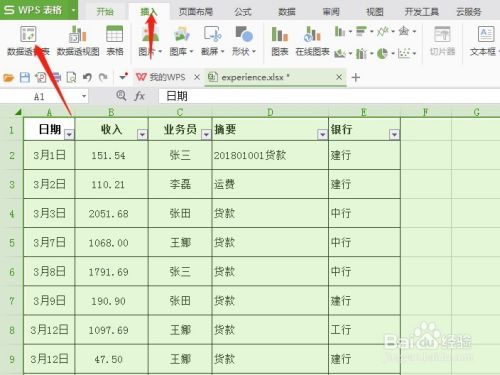
Task: Select cell with value 1791.69
Action: tap(111, 272)
